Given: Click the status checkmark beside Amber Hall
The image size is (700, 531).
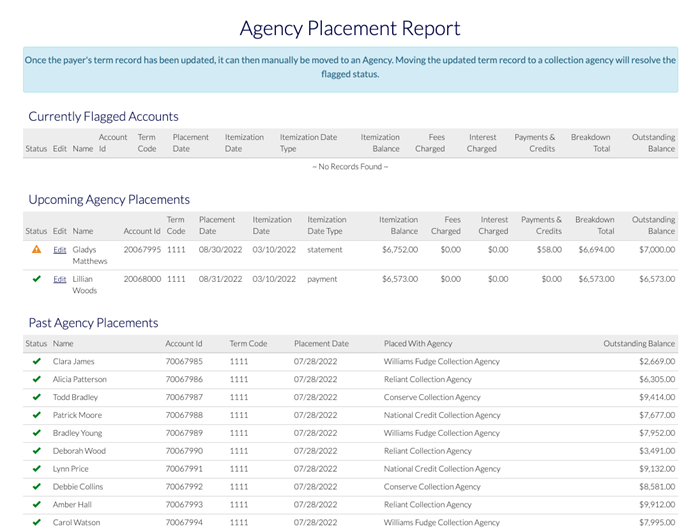Looking at the screenshot, I should point(36,505).
